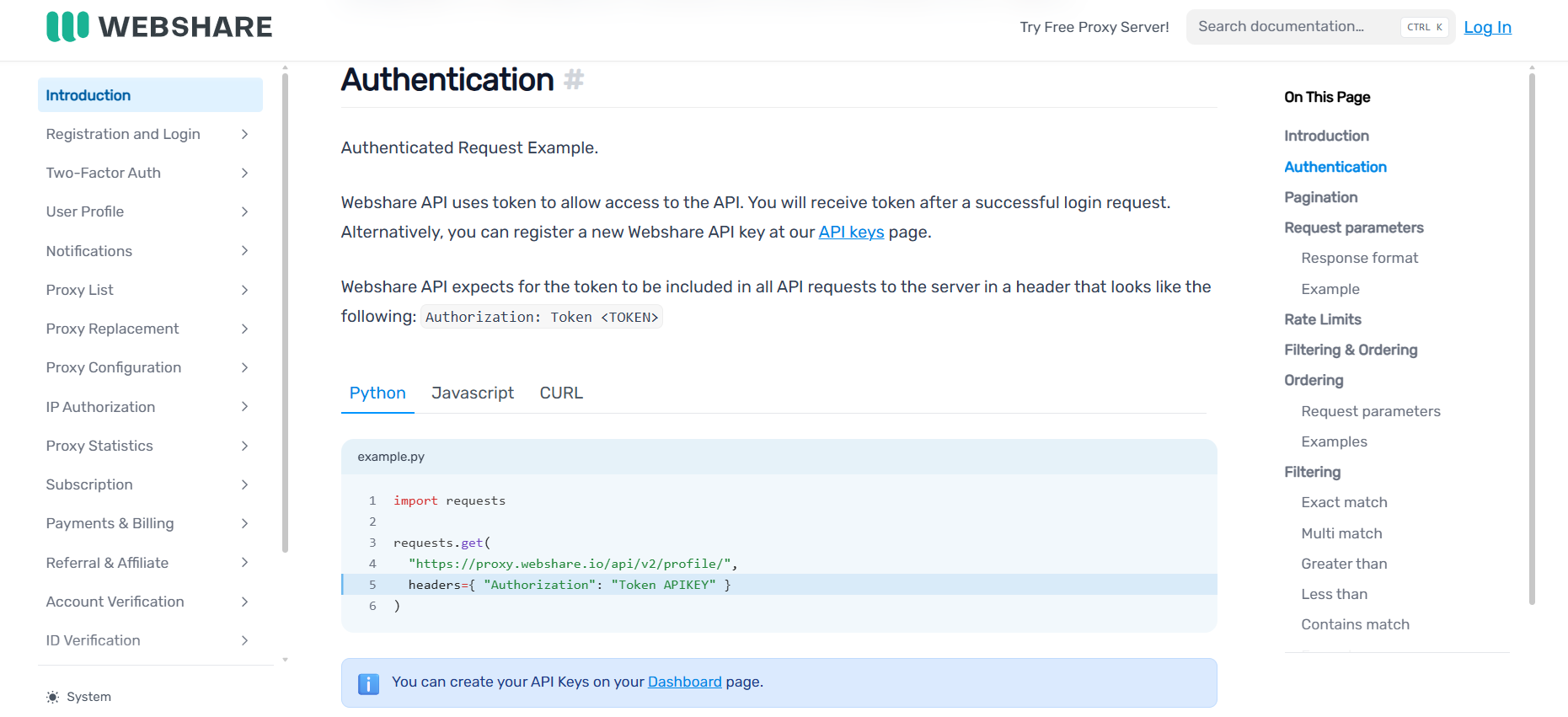Click the Log In link
The height and width of the screenshot is (717, 1568).
tap(1487, 27)
